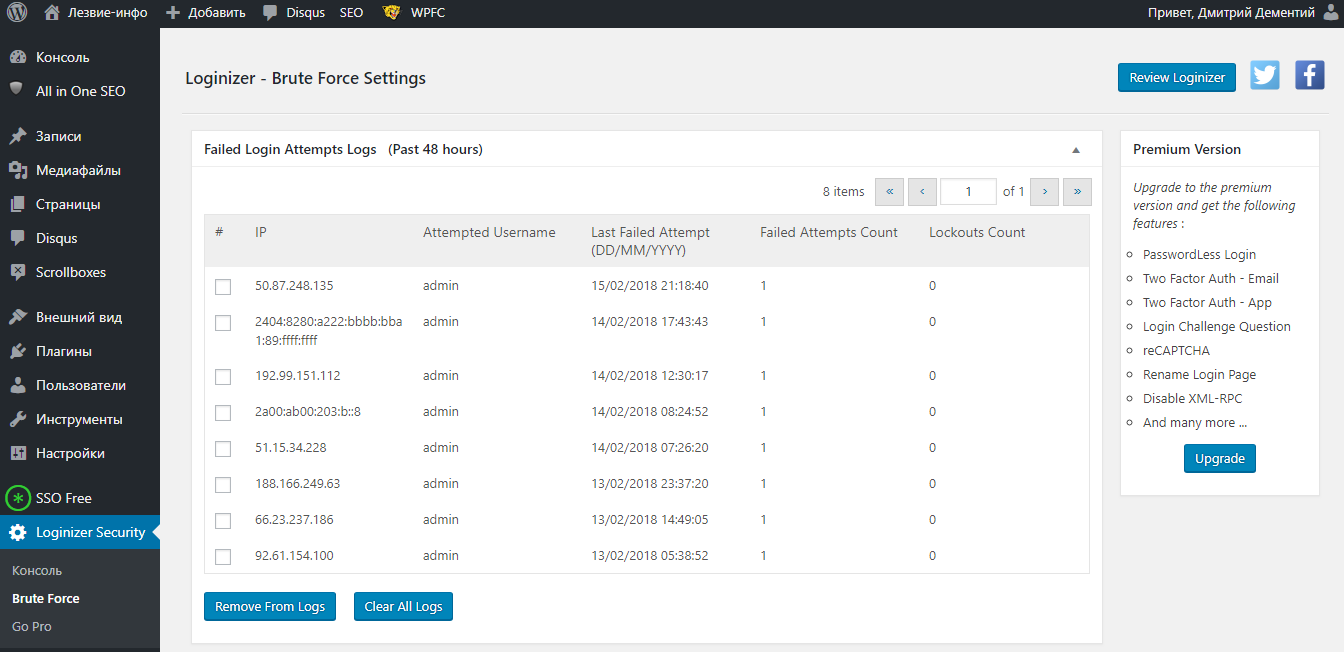Click the Loginizer Security gear icon

[x=18, y=532]
